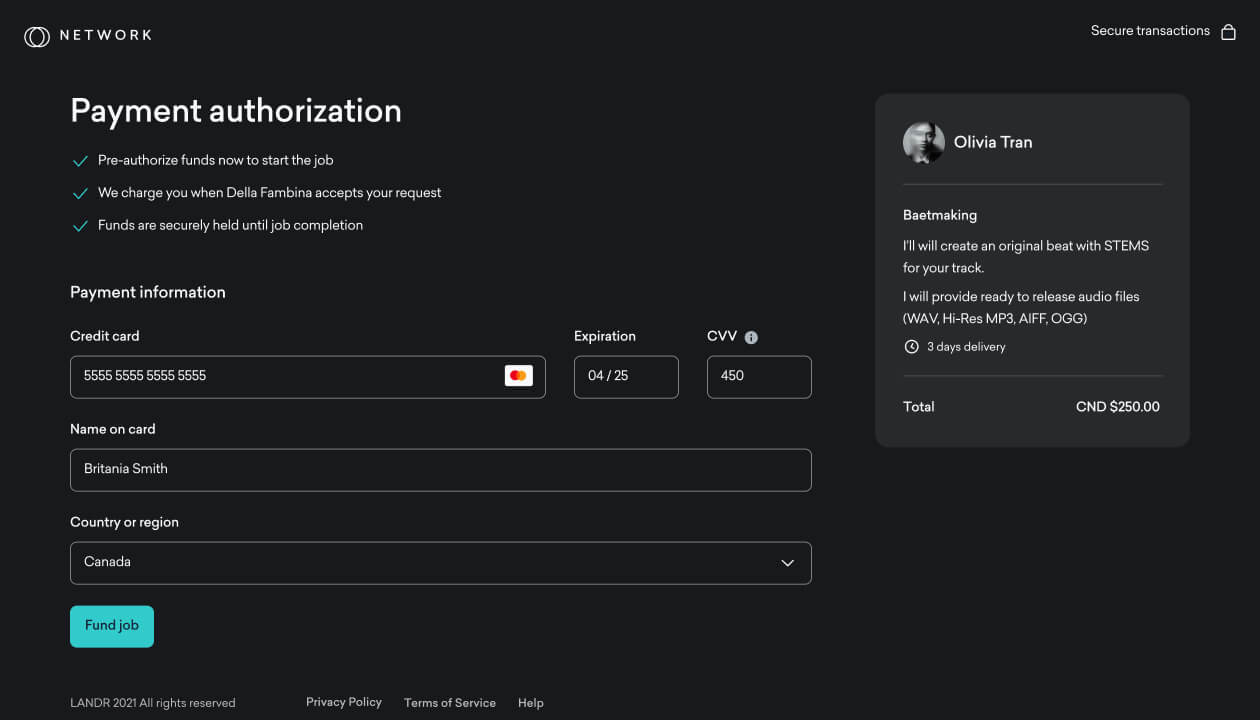This screenshot has height=720, width=1260.
Task: Click the Payment authorization heading
Action: tap(236, 110)
